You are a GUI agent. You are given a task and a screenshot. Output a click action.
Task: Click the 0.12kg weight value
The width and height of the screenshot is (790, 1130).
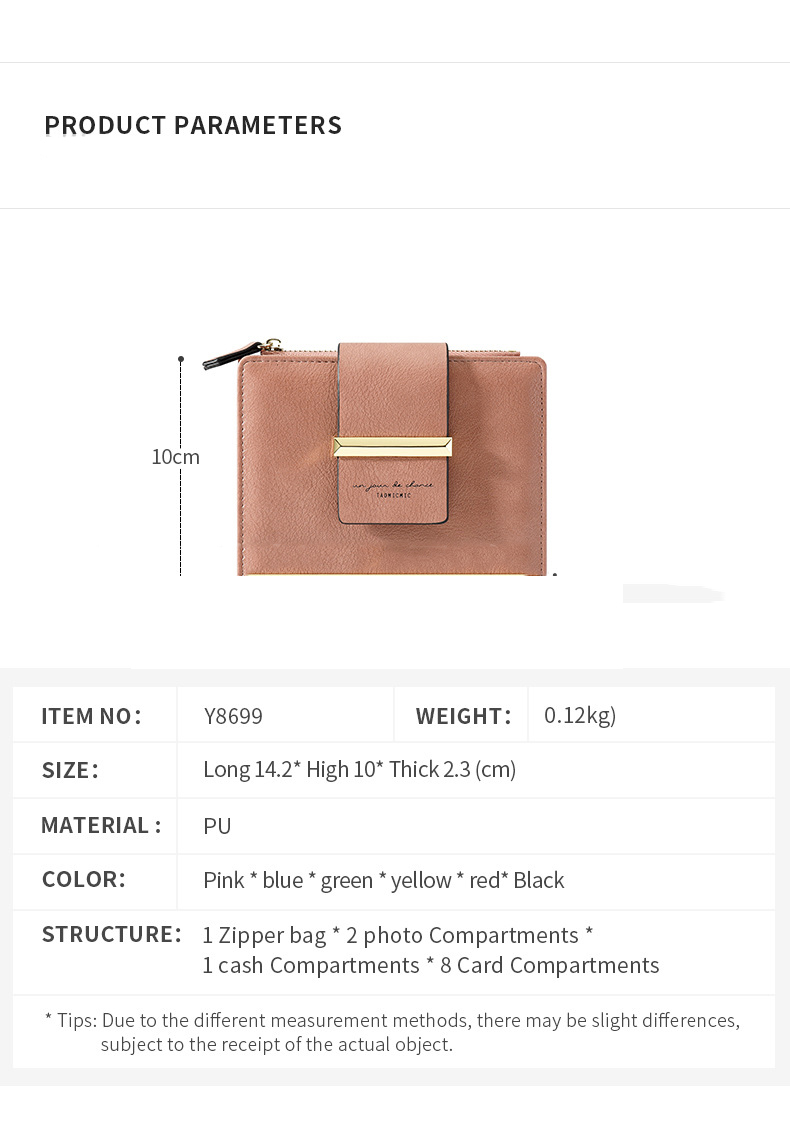pos(580,716)
